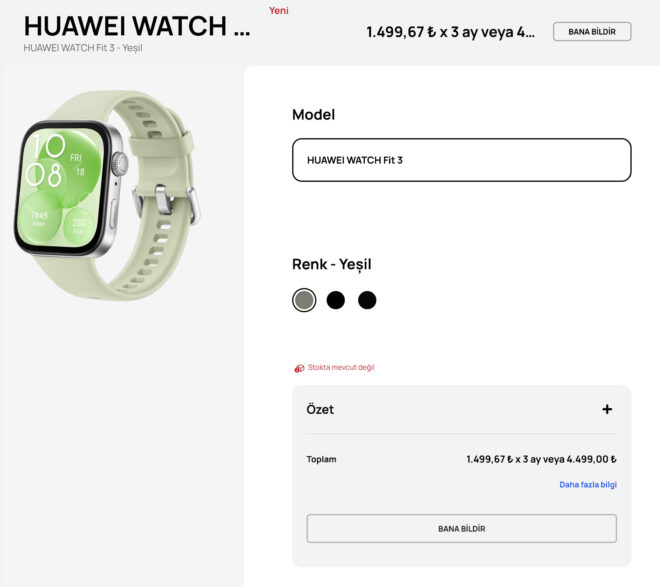This screenshot has width=660, height=587.
Task: Expand Özet with the plus icon
Action: coord(607,409)
